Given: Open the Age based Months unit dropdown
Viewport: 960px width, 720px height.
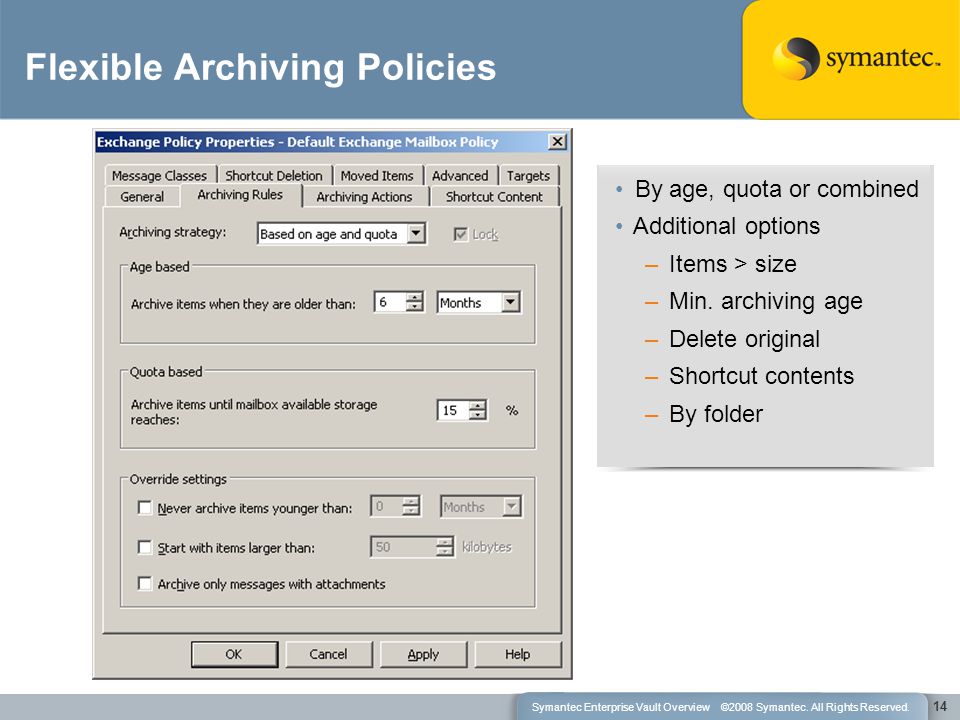Looking at the screenshot, I should click(x=510, y=302).
